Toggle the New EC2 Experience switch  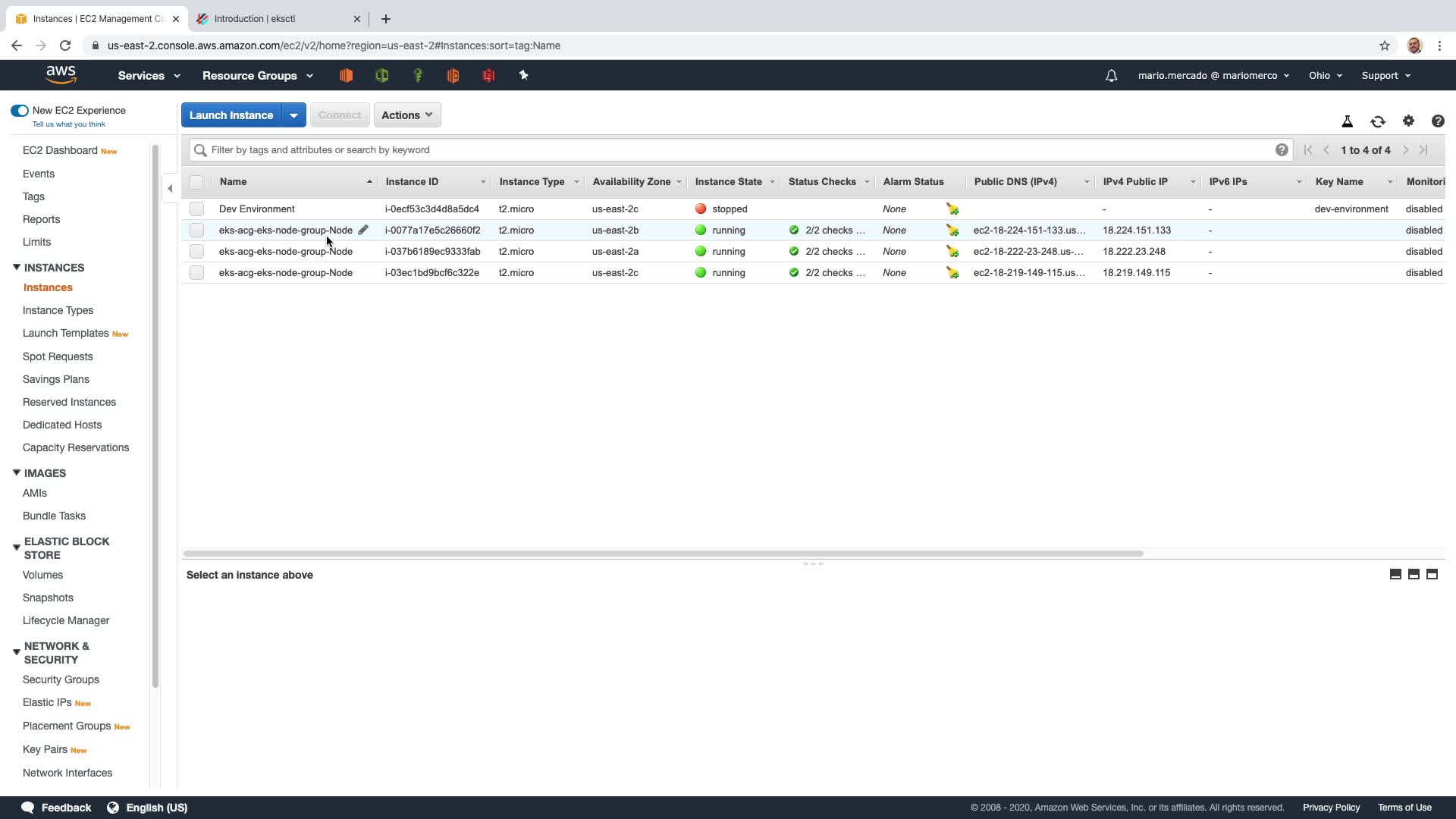(20, 111)
